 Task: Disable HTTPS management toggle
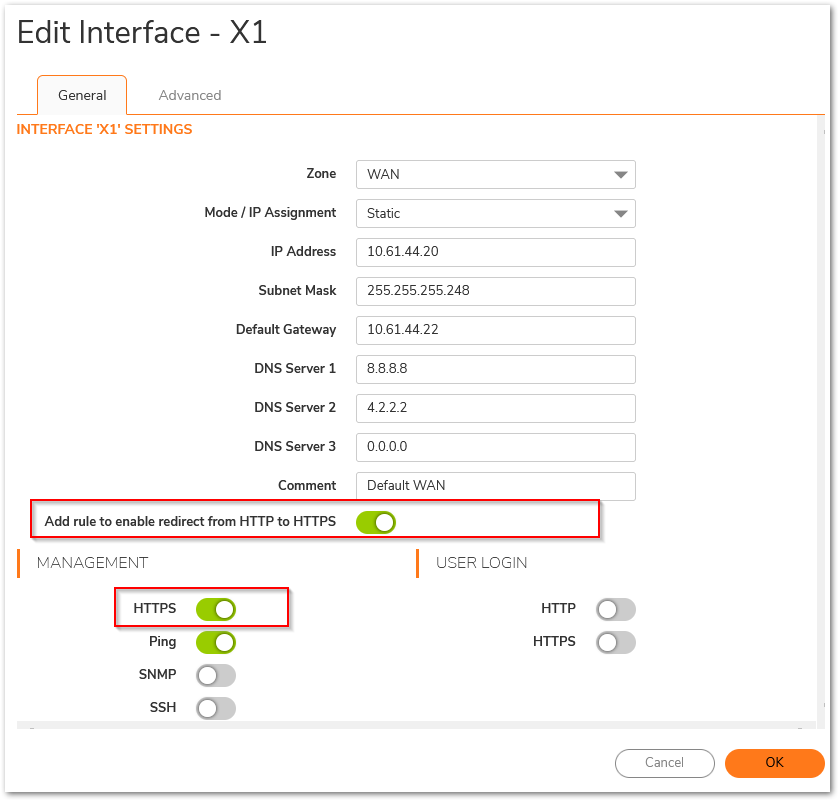coord(216,609)
